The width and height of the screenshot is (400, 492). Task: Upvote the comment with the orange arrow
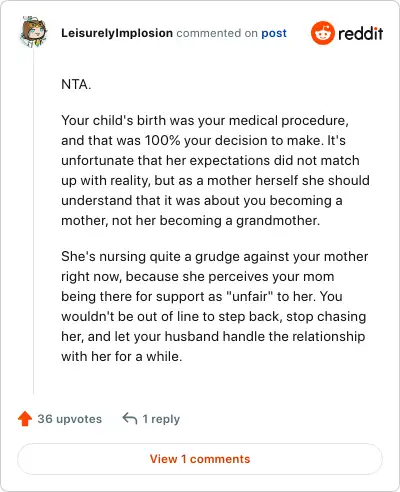(x=25, y=419)
